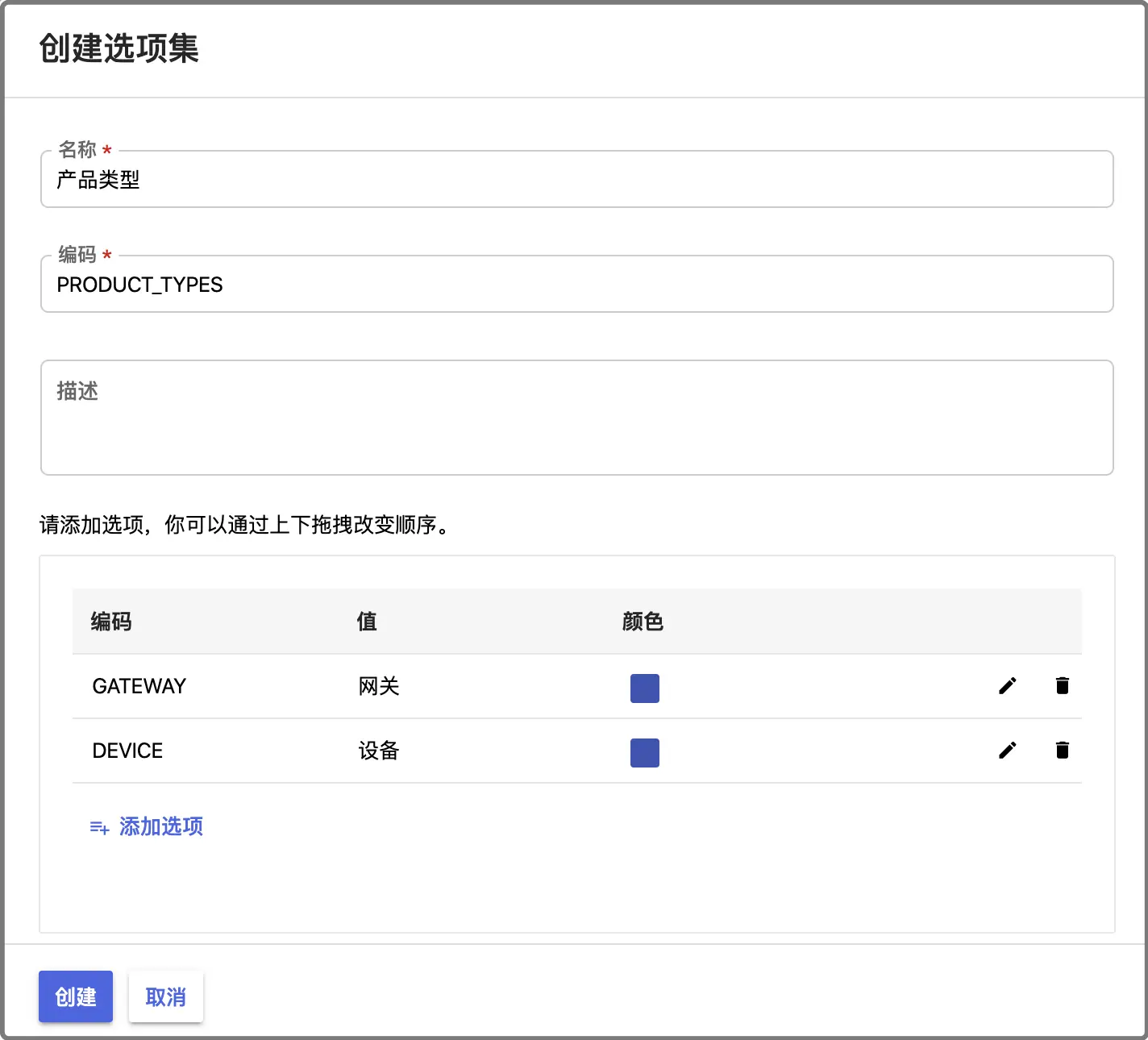Viewport: 1148px width, 1040px height.
Task: Click the 设备 value cell
Action: [x=379, y=751]
